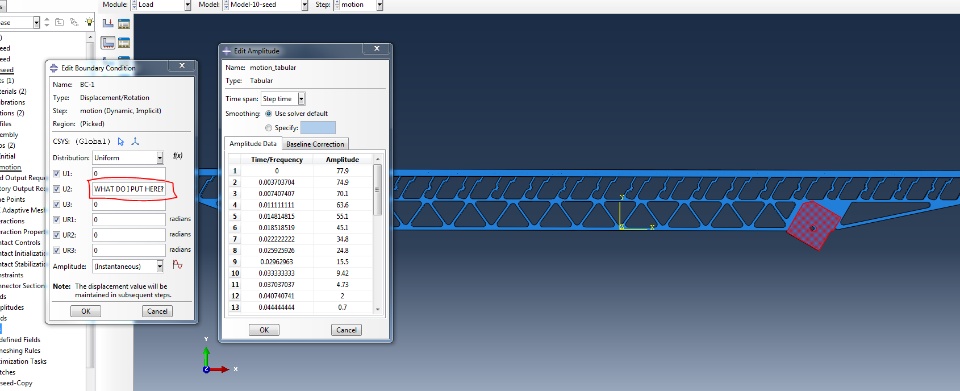This screenshot has height=391, width=960.
Task: Click the model tree lightbulb filter icon
Action: click(89, 22)
